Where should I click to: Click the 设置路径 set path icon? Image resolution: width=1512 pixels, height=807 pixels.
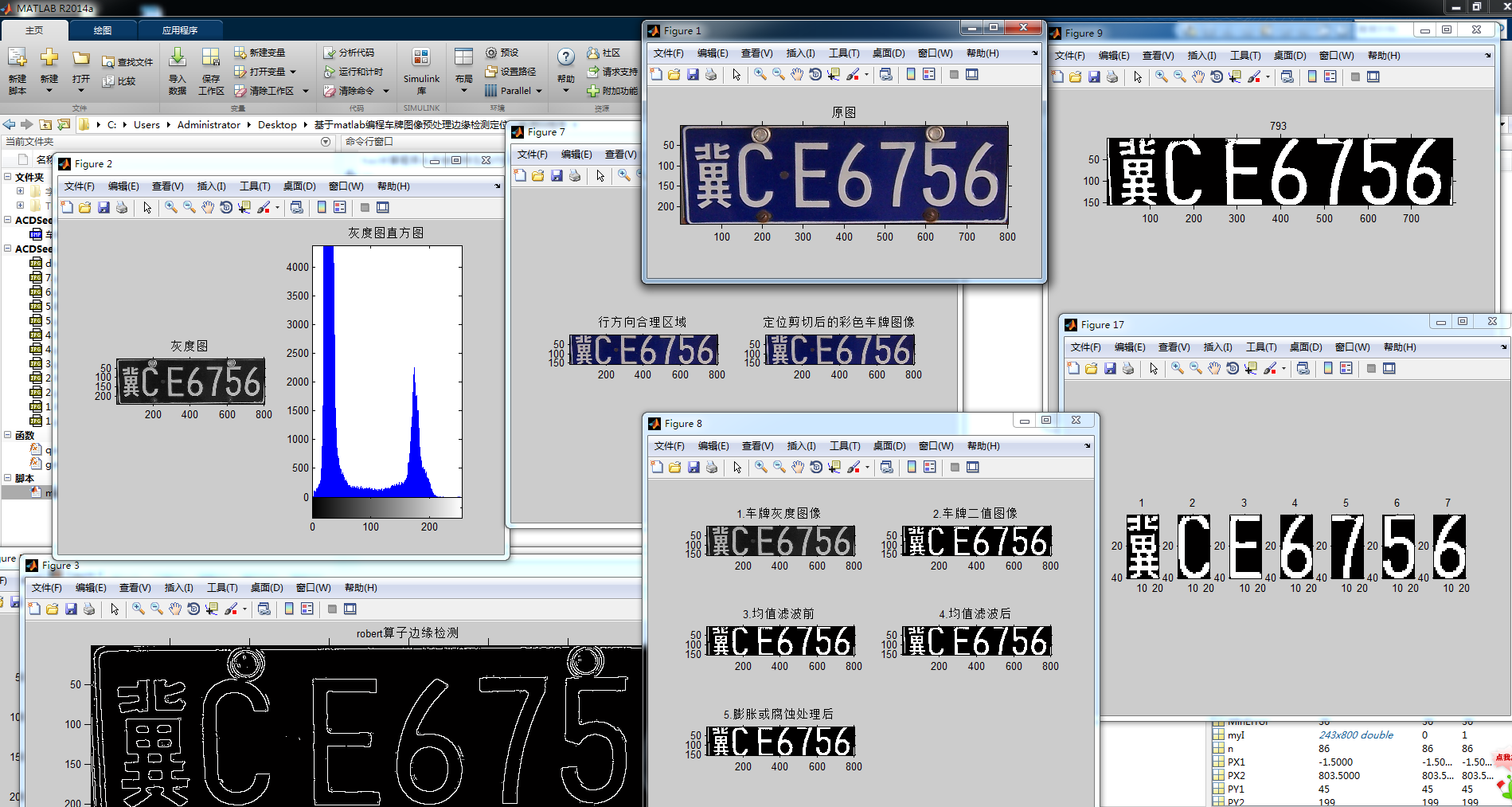[491, 72]
